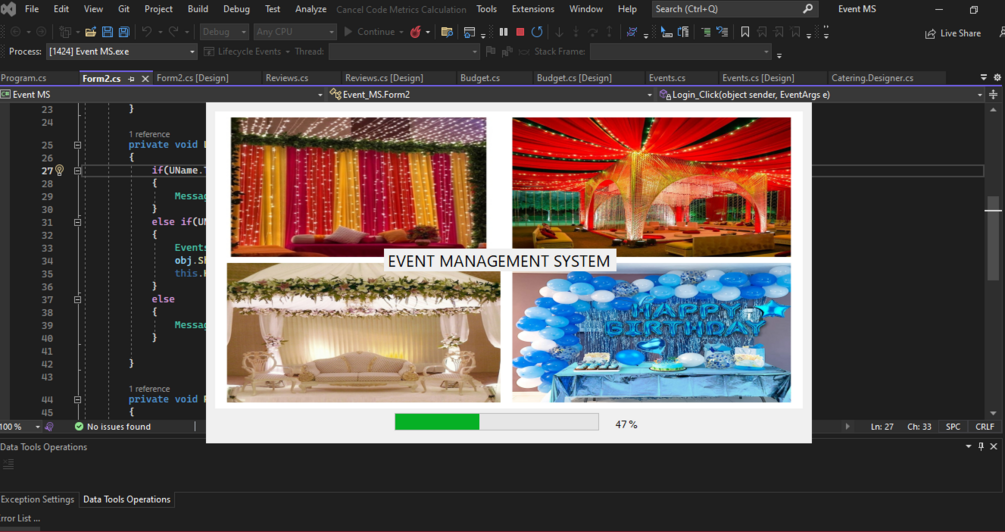
Task: Collapse the code block at line 25
Action: click(78, 145)
